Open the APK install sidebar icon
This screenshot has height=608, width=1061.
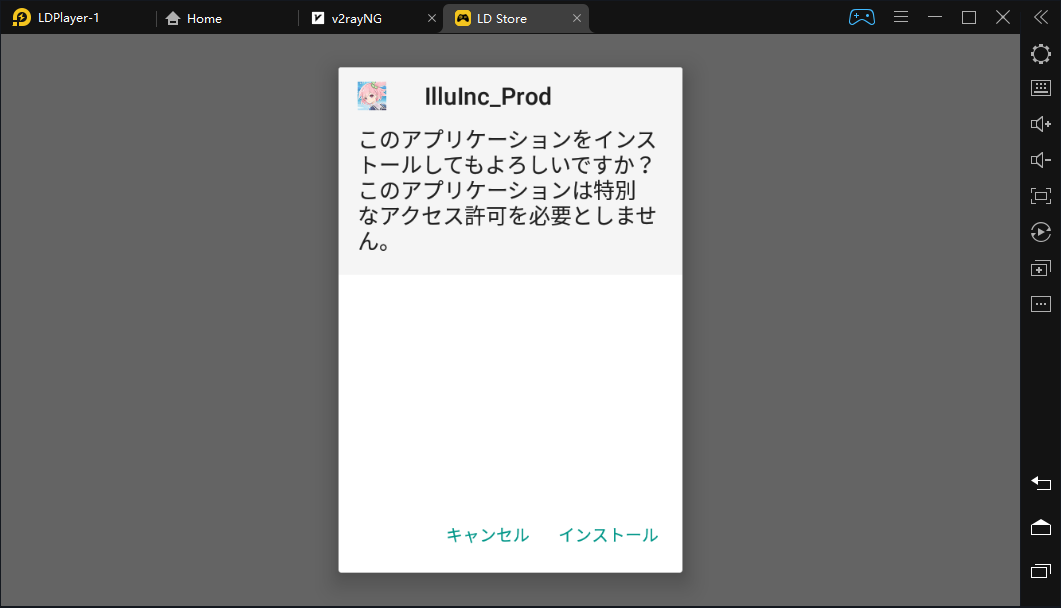[x=1040, y=267]
